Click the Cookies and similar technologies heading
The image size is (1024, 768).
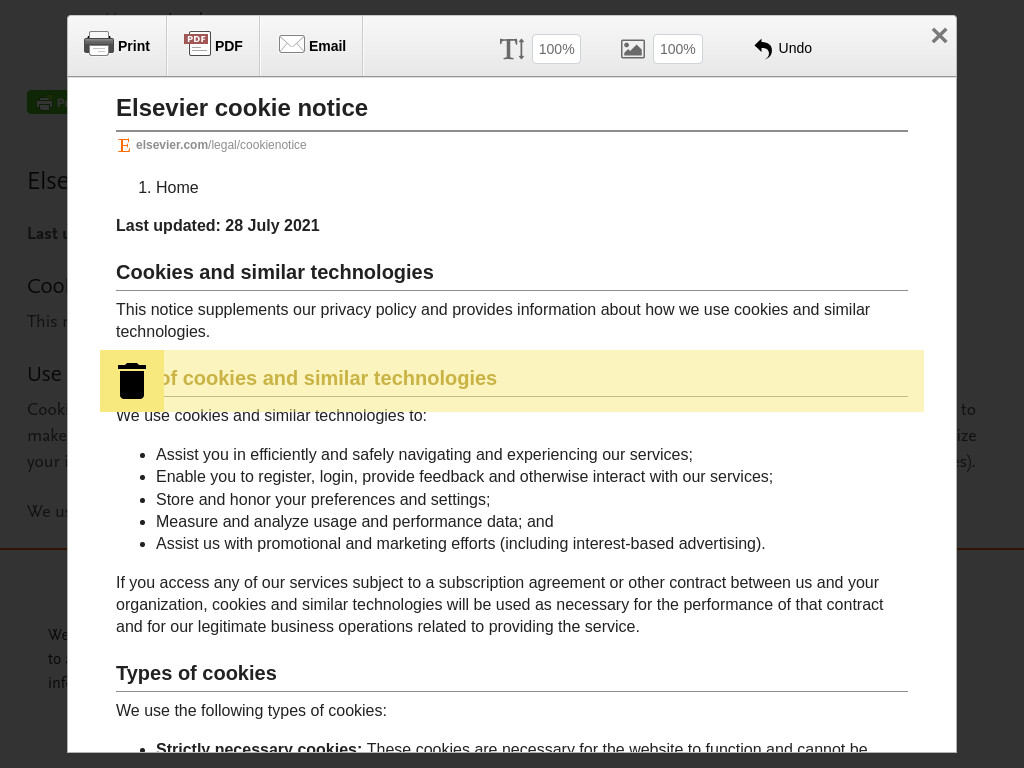point(274,272)
